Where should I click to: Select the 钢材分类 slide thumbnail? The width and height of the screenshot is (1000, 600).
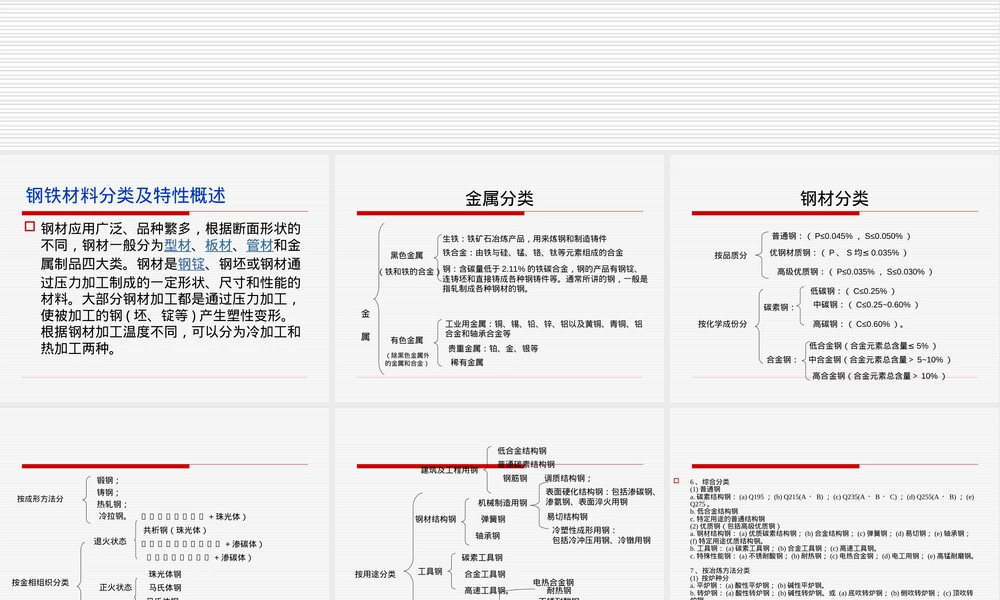[x=834, y=279]
